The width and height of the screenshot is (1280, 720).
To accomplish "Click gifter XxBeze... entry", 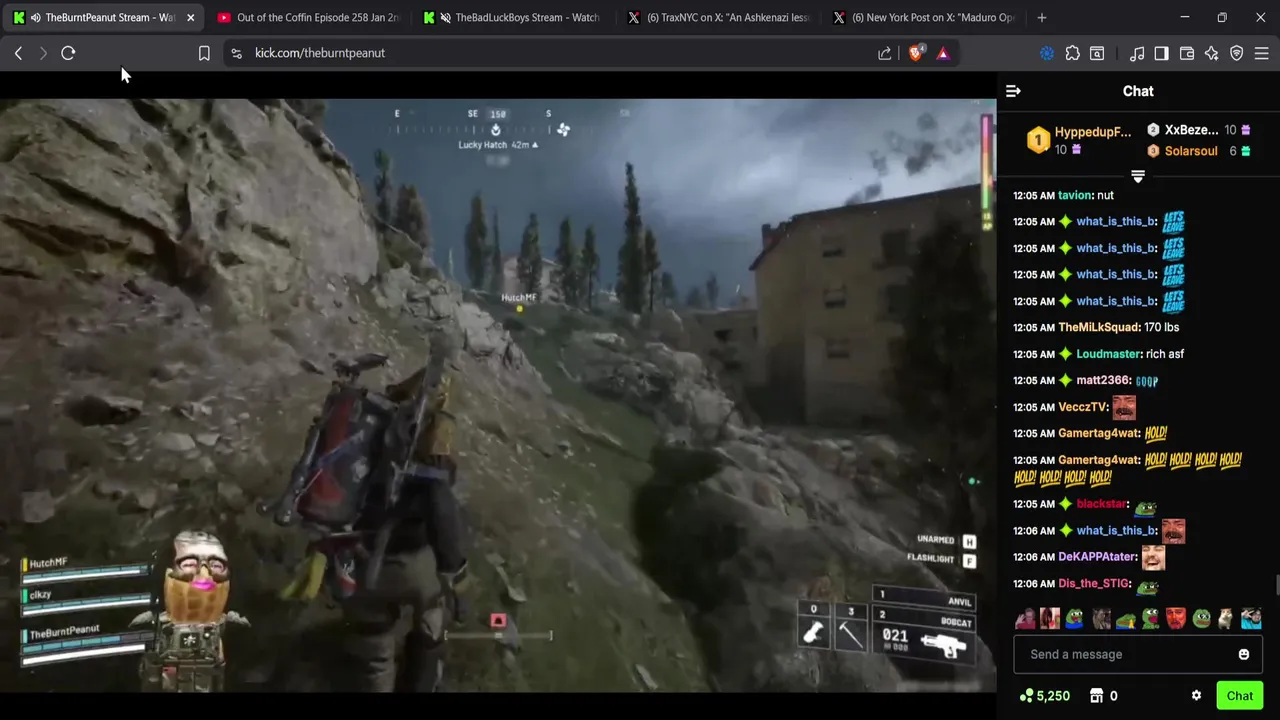I will click(x=1198, y=130).
